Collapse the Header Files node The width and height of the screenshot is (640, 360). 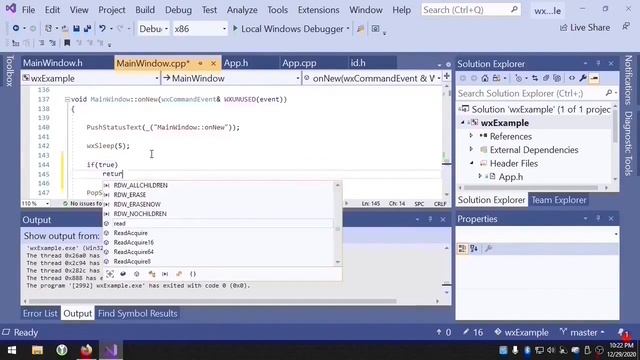(471, 163)
